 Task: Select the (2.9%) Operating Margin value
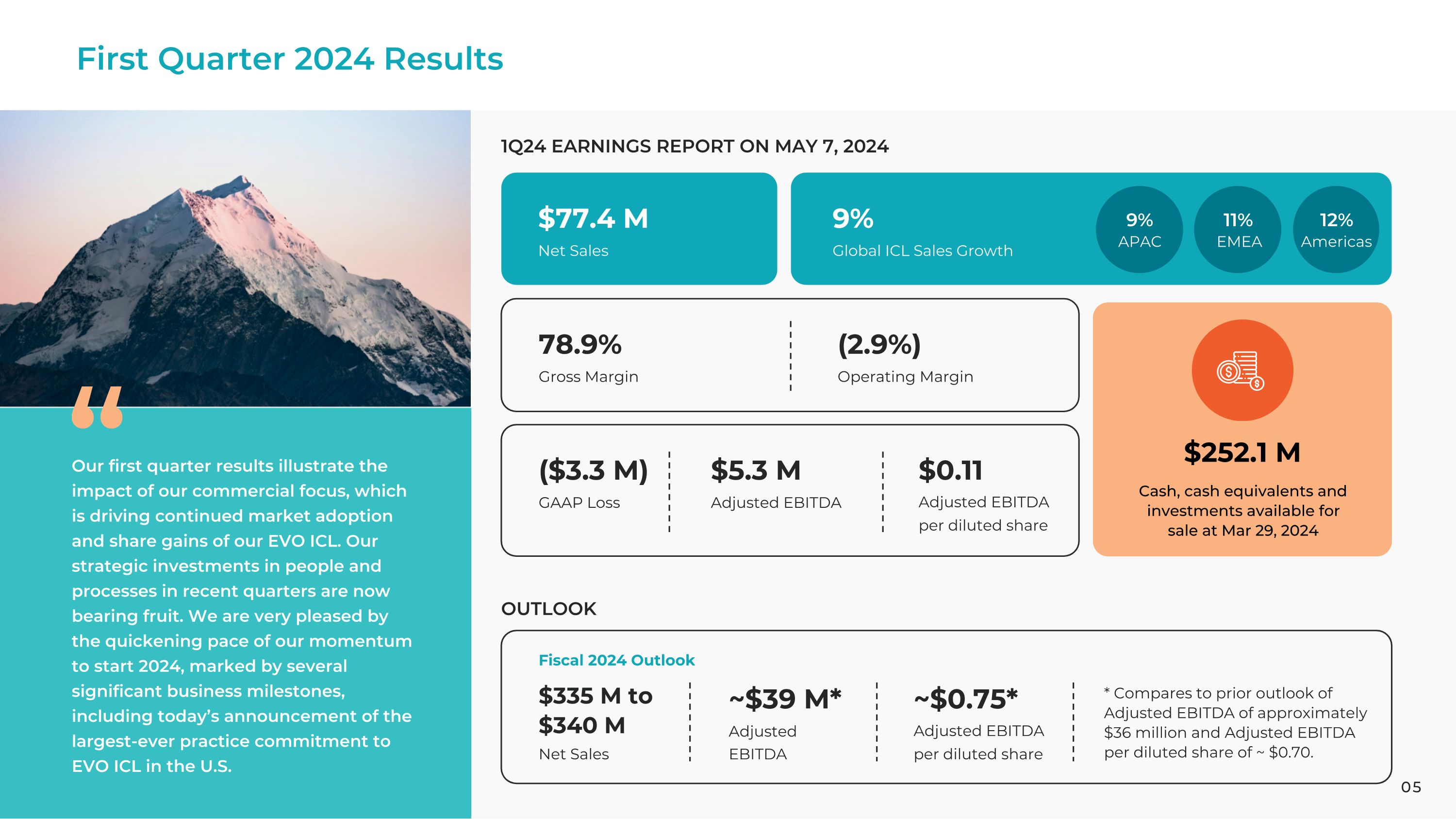coord(879,345)
